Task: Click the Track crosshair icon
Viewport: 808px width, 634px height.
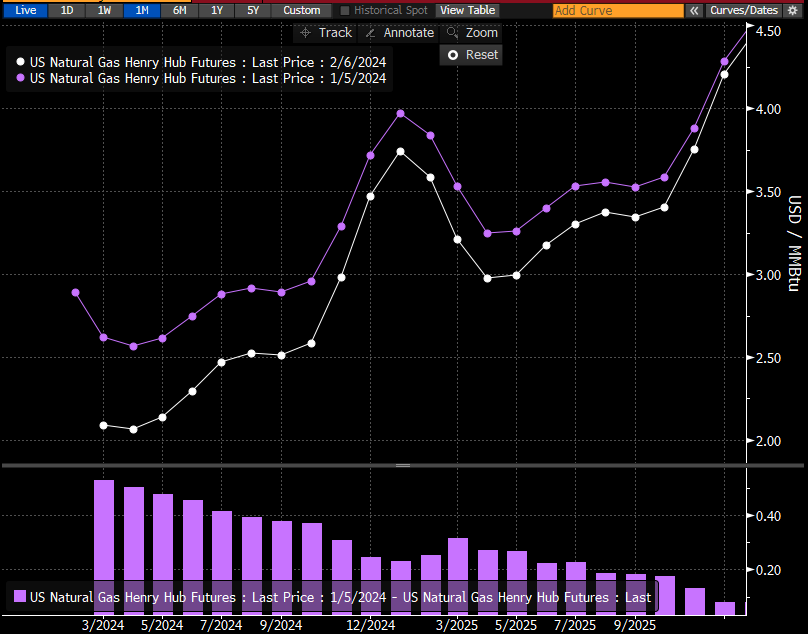Action: point(307,33)
